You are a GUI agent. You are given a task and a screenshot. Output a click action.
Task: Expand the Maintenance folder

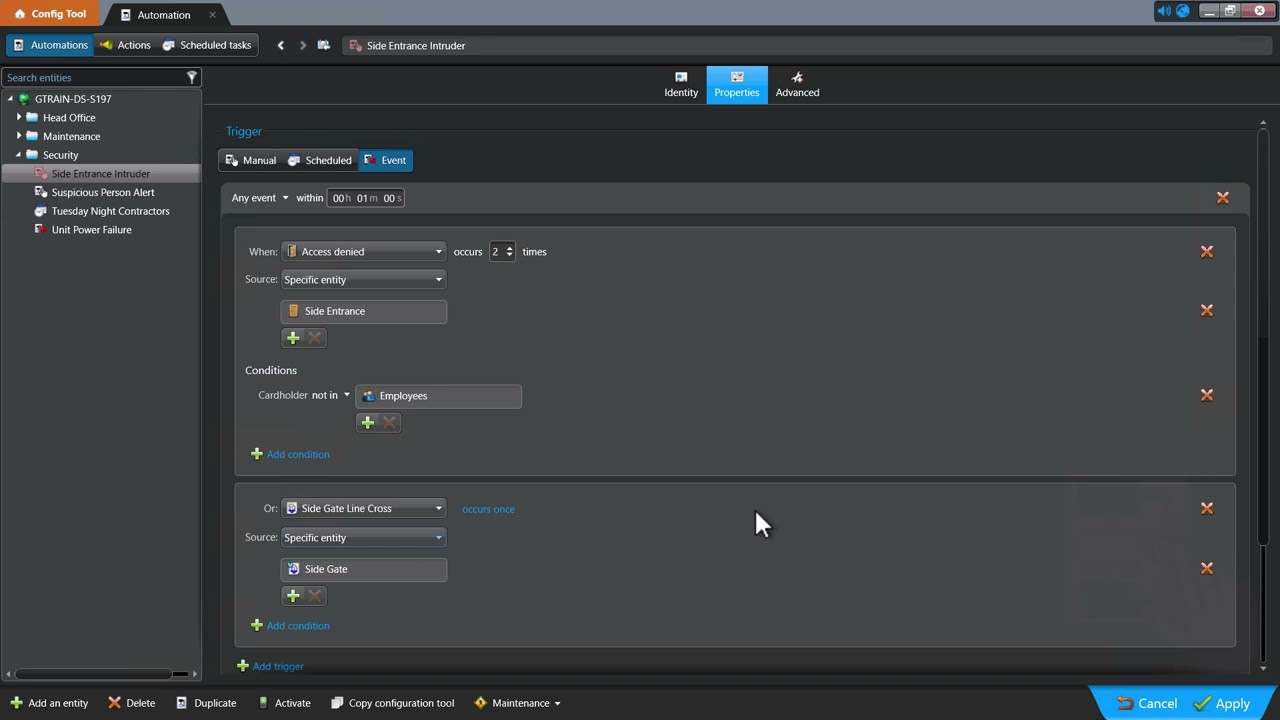[19, 136]
